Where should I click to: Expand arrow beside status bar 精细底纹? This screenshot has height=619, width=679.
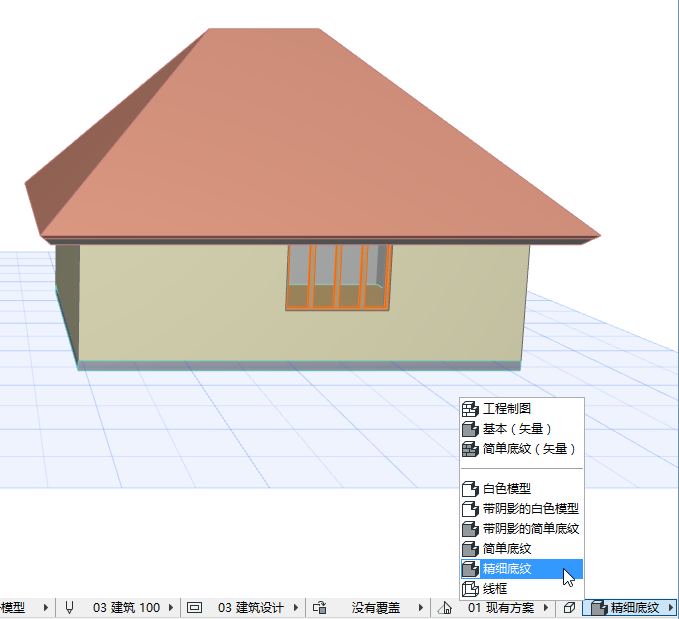pyautogui.click(x=671, y=608)
